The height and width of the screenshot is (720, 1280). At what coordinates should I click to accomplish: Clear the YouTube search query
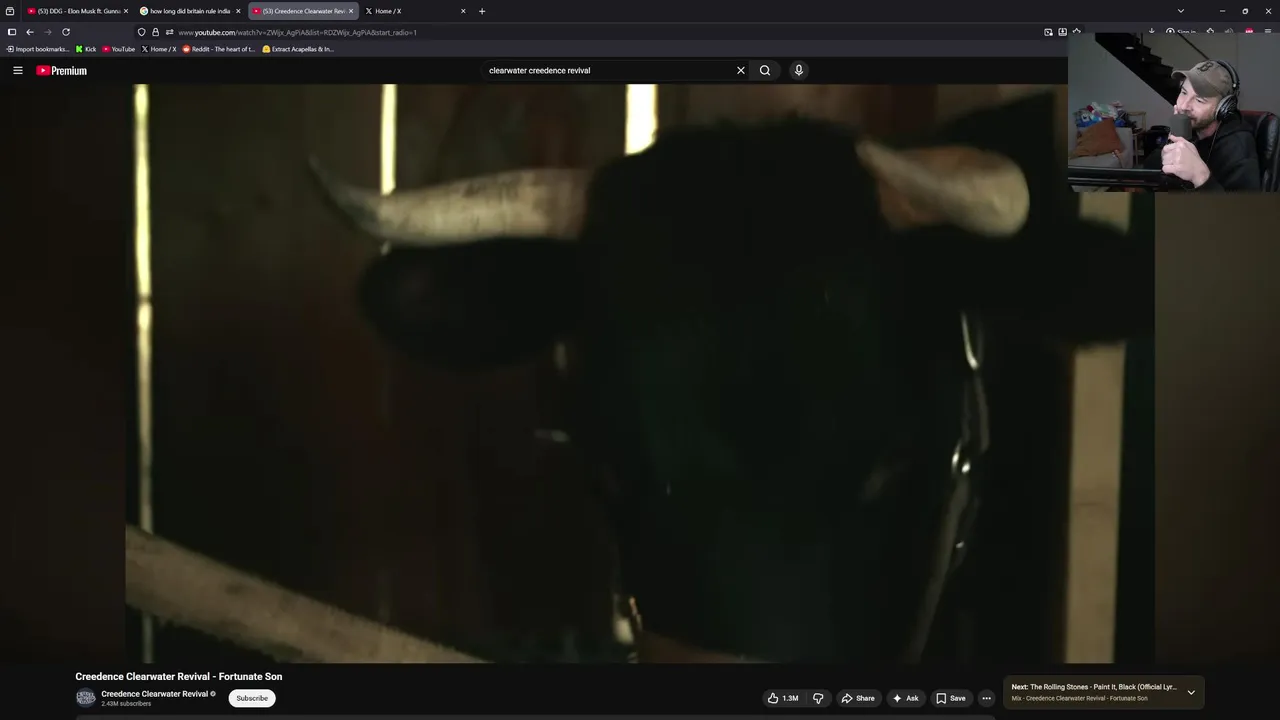741,70
